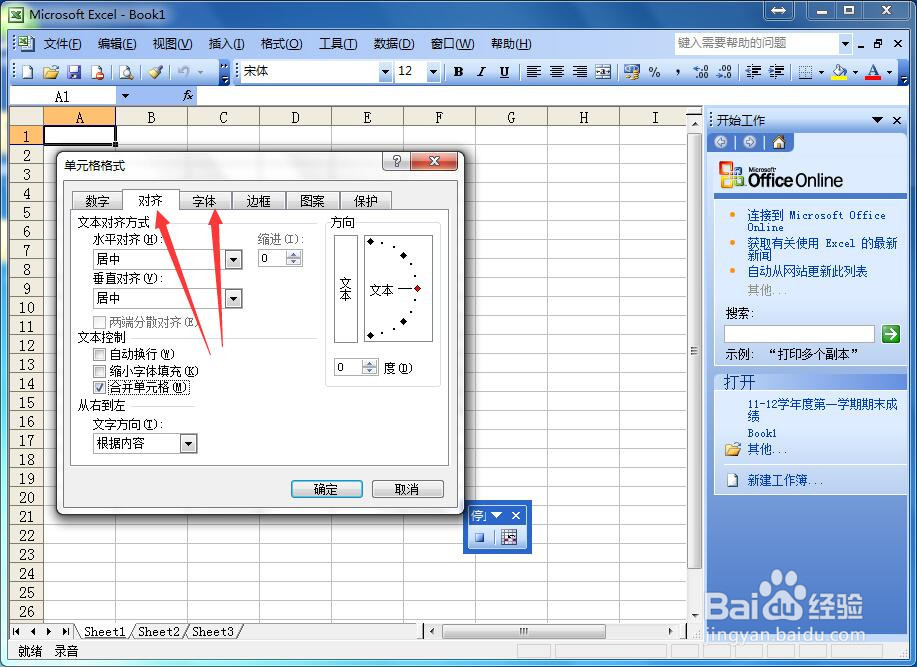This screenshot has height=667, width=917.
Task: Select the Format Painter brush icon
Action: click(x=155, y=72)
